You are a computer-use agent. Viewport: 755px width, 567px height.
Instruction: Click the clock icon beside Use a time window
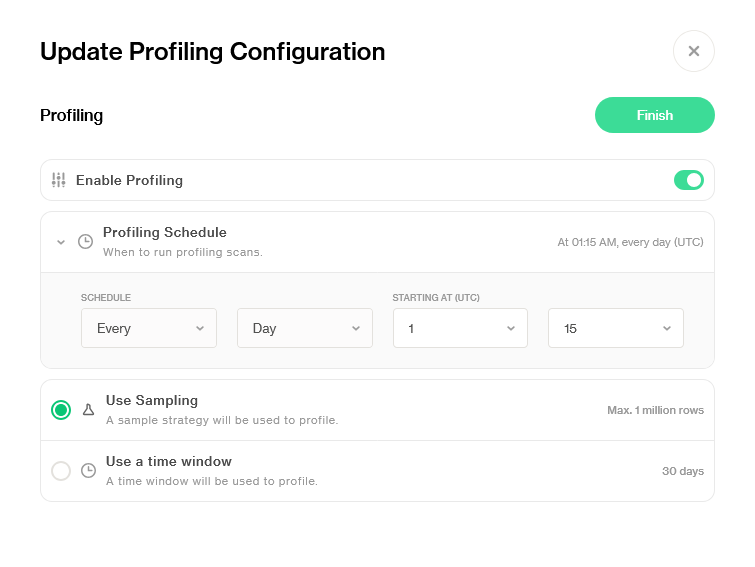(x=88, y=471)
